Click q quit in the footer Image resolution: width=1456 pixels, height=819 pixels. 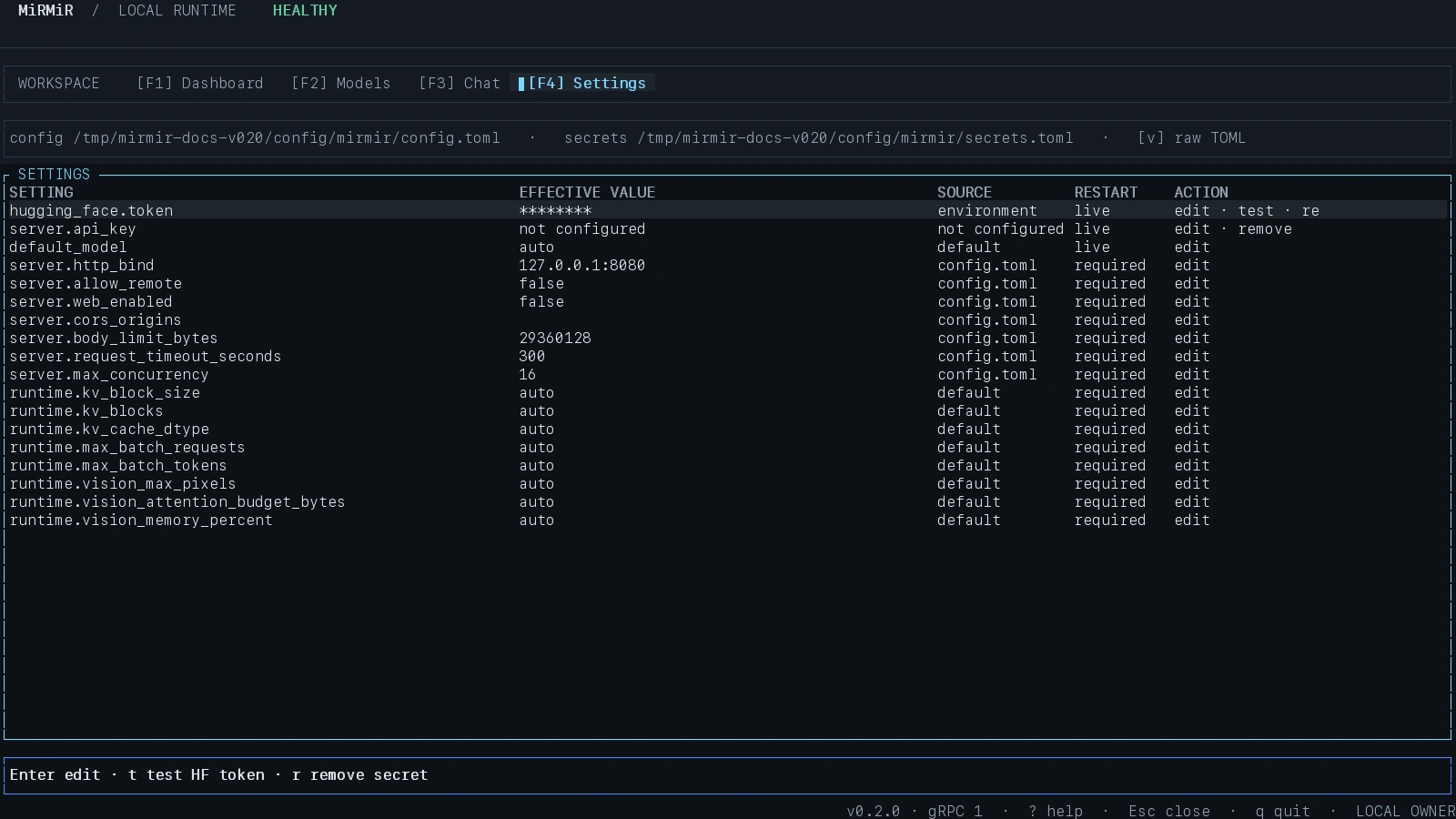pos(1283,811)
